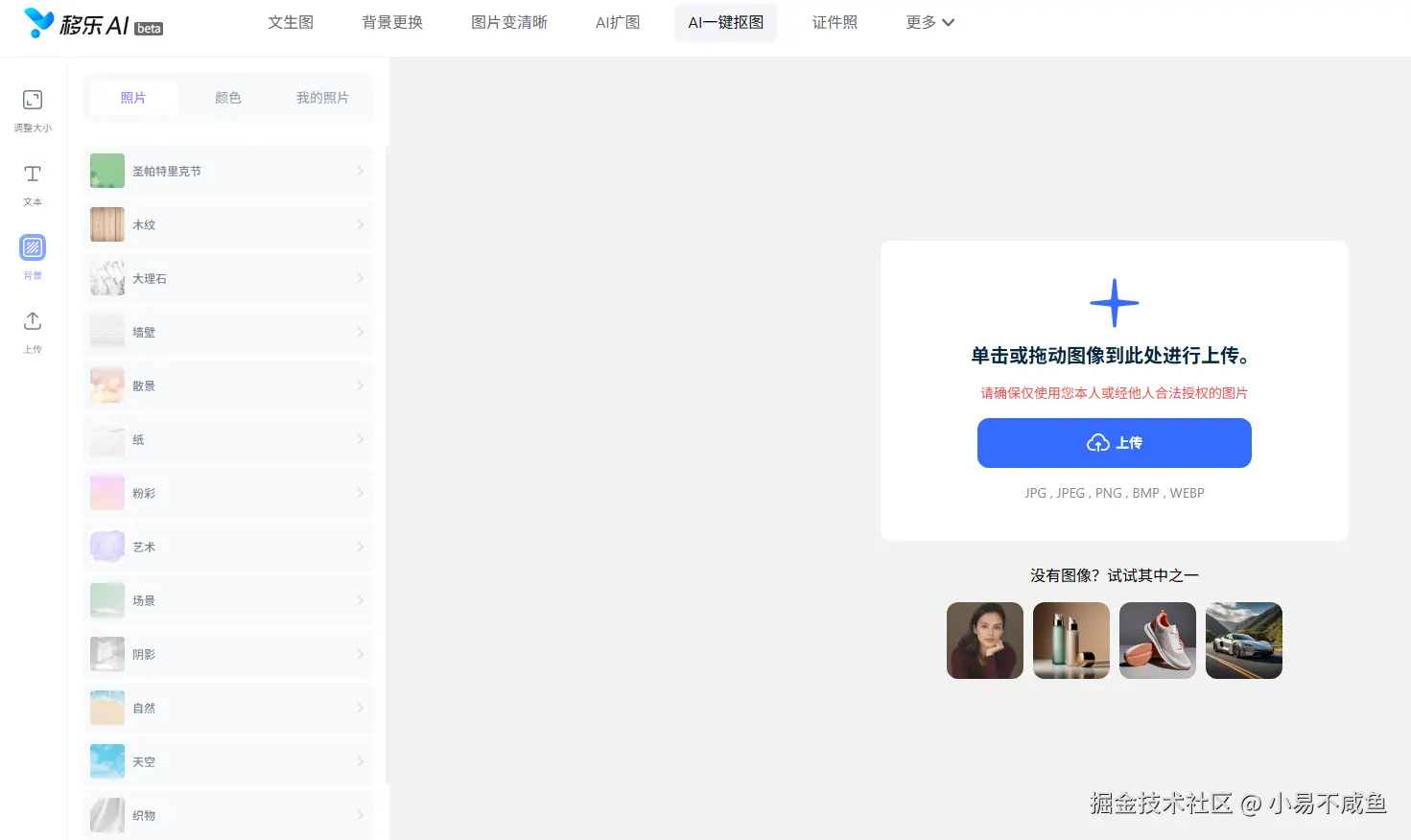This screenshot has width=1411, height=840.
Task: Select the AI一键抠图 nav item
Action: tap(726, 22)
